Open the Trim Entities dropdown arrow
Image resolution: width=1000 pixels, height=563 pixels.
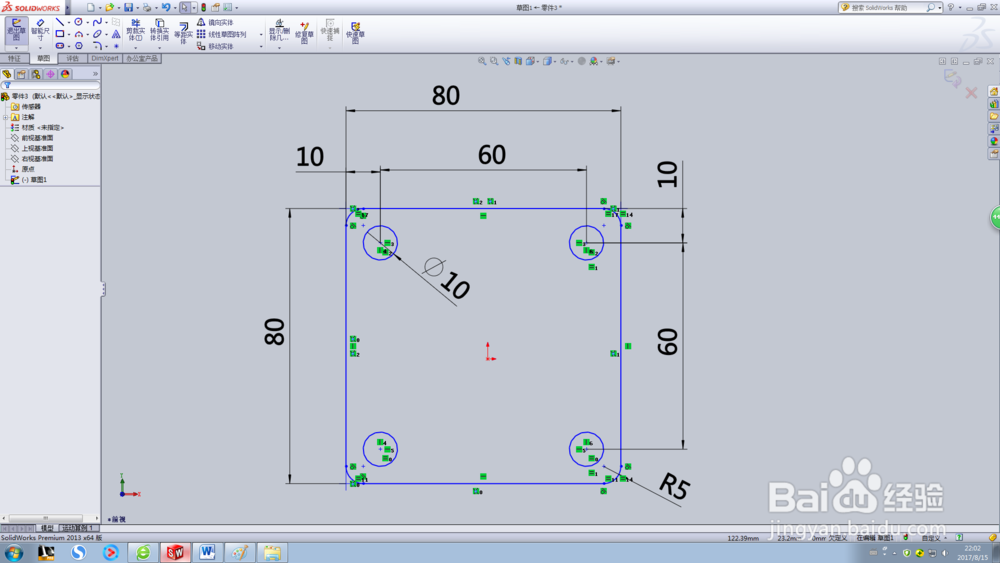point(136,48)
